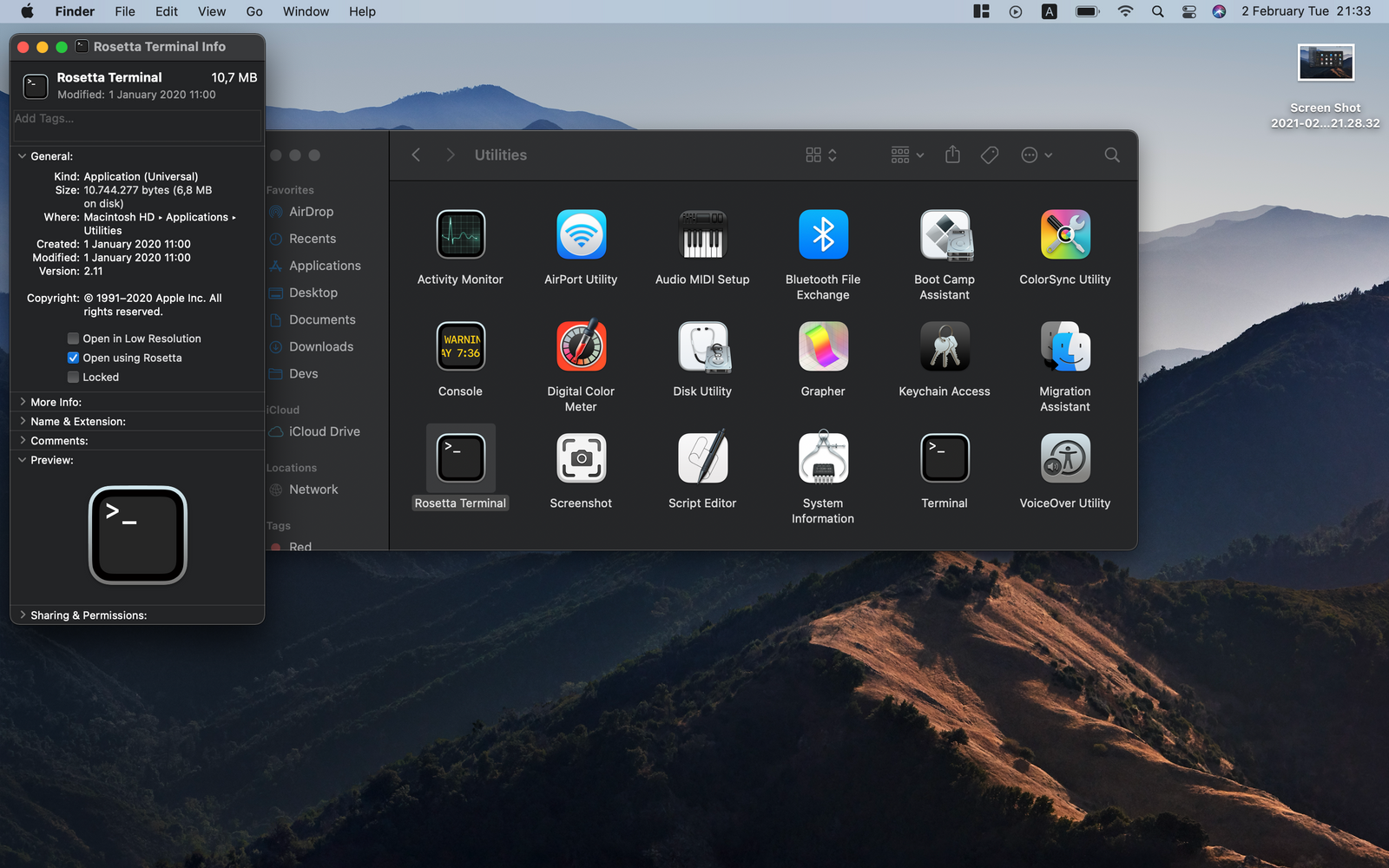1389x868 pixels.
Task: Open the View menu
Action: (212, 11)
